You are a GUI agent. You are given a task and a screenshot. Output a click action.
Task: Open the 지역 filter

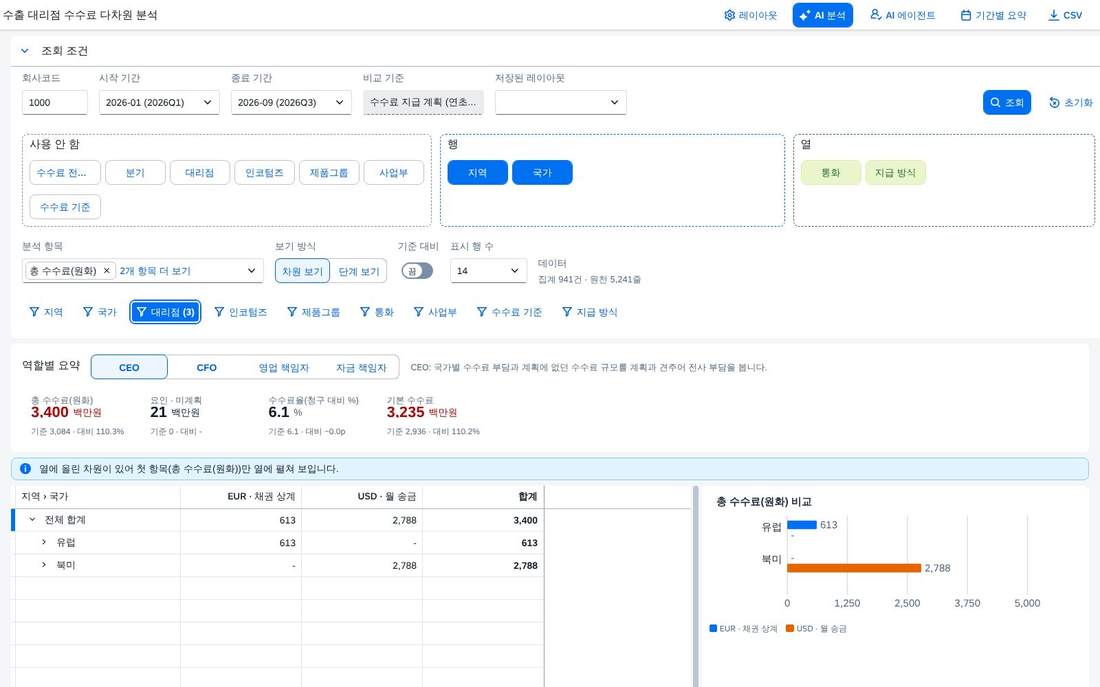click(x=46, y=312)
